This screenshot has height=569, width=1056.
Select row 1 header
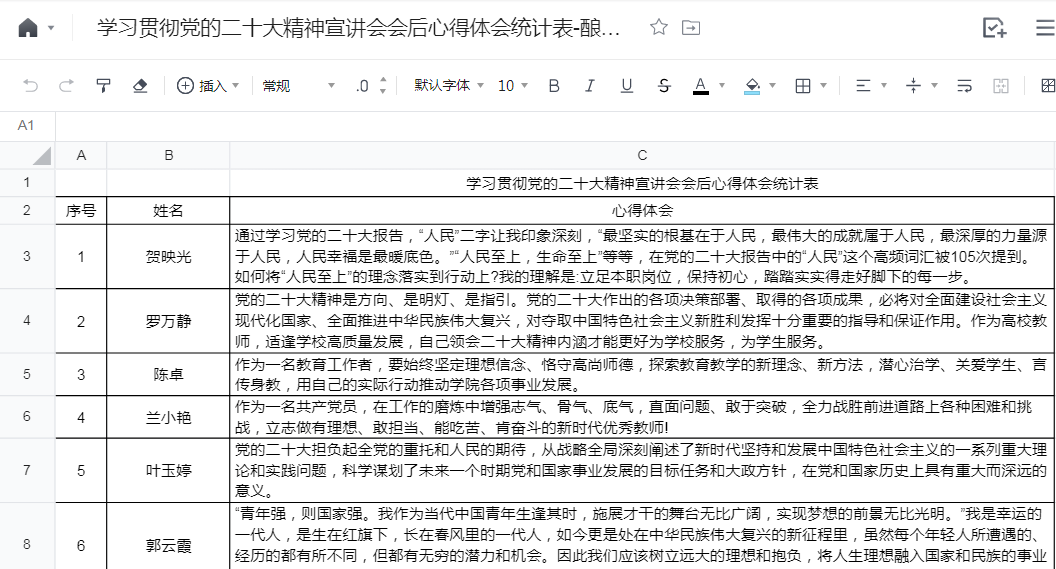[x=27, y=182]
